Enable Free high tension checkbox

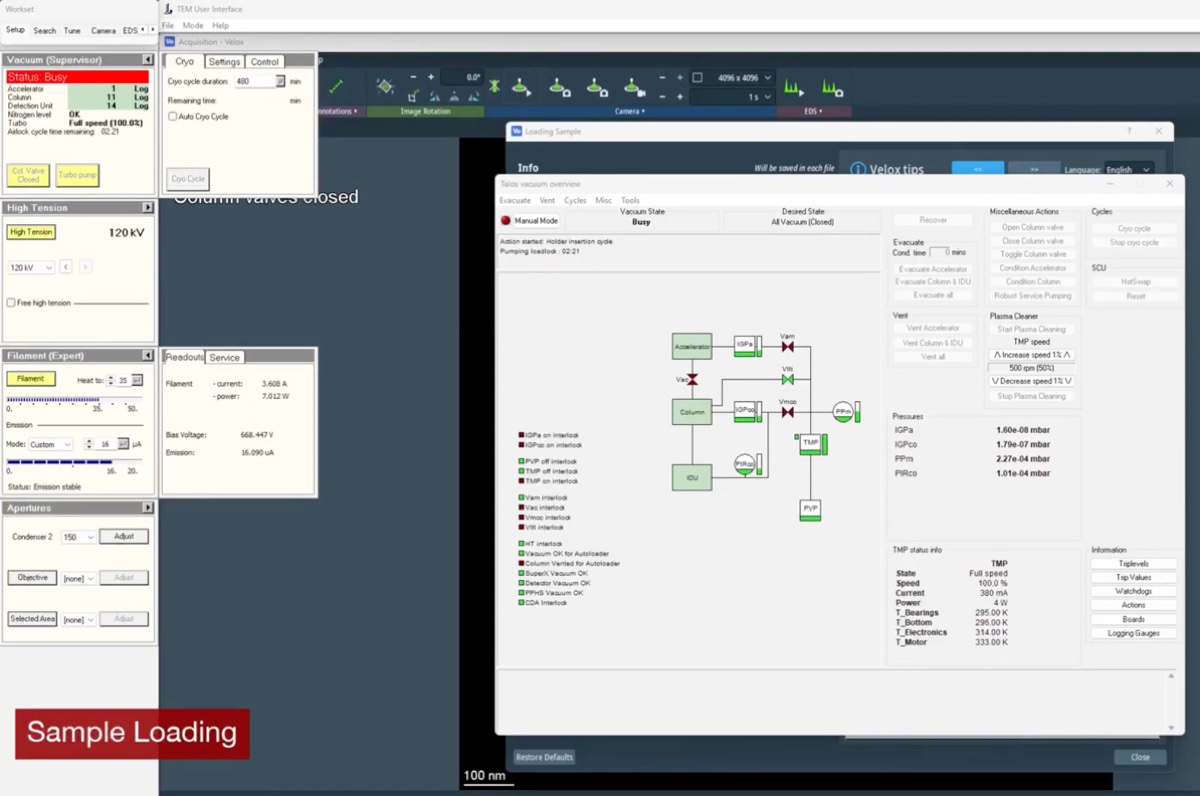[x=11, y=303]
